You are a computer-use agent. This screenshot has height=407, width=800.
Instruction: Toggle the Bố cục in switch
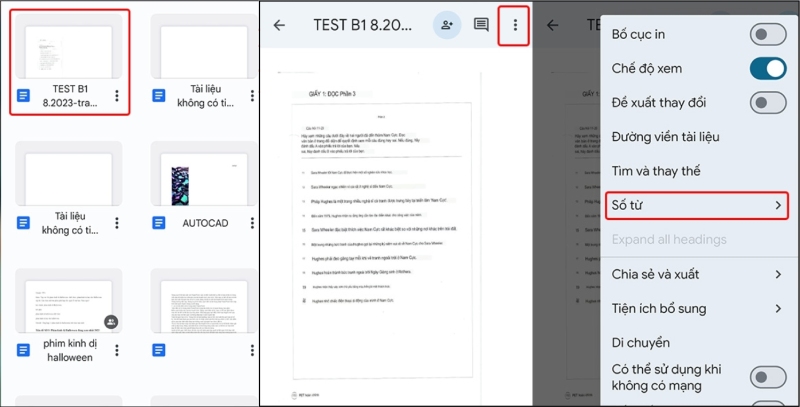767,34
